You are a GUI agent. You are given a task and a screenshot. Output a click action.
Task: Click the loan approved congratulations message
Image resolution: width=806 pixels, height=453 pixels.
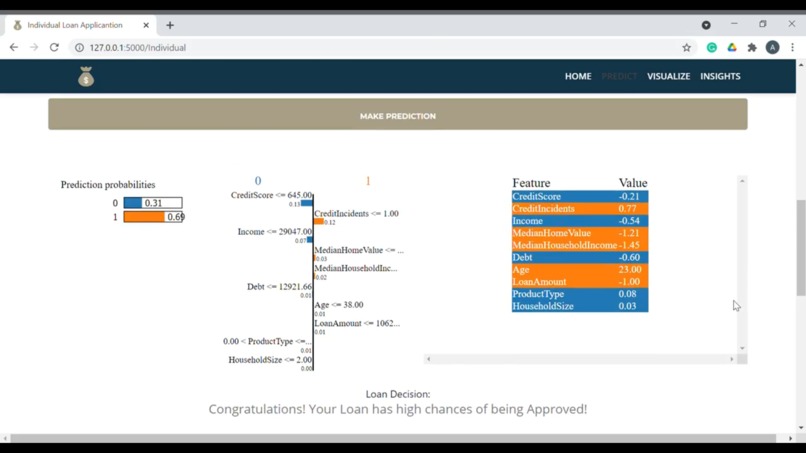397,409
